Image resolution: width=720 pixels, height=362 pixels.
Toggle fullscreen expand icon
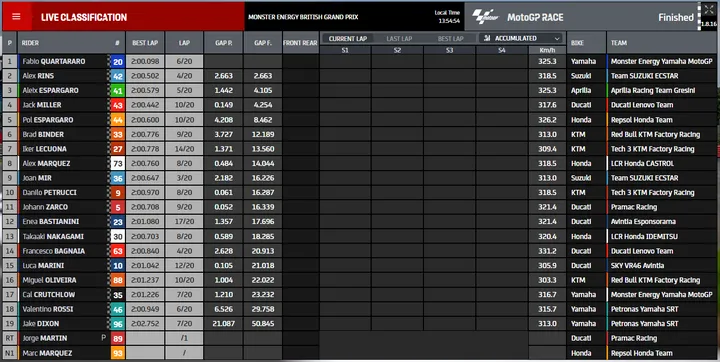709,10
